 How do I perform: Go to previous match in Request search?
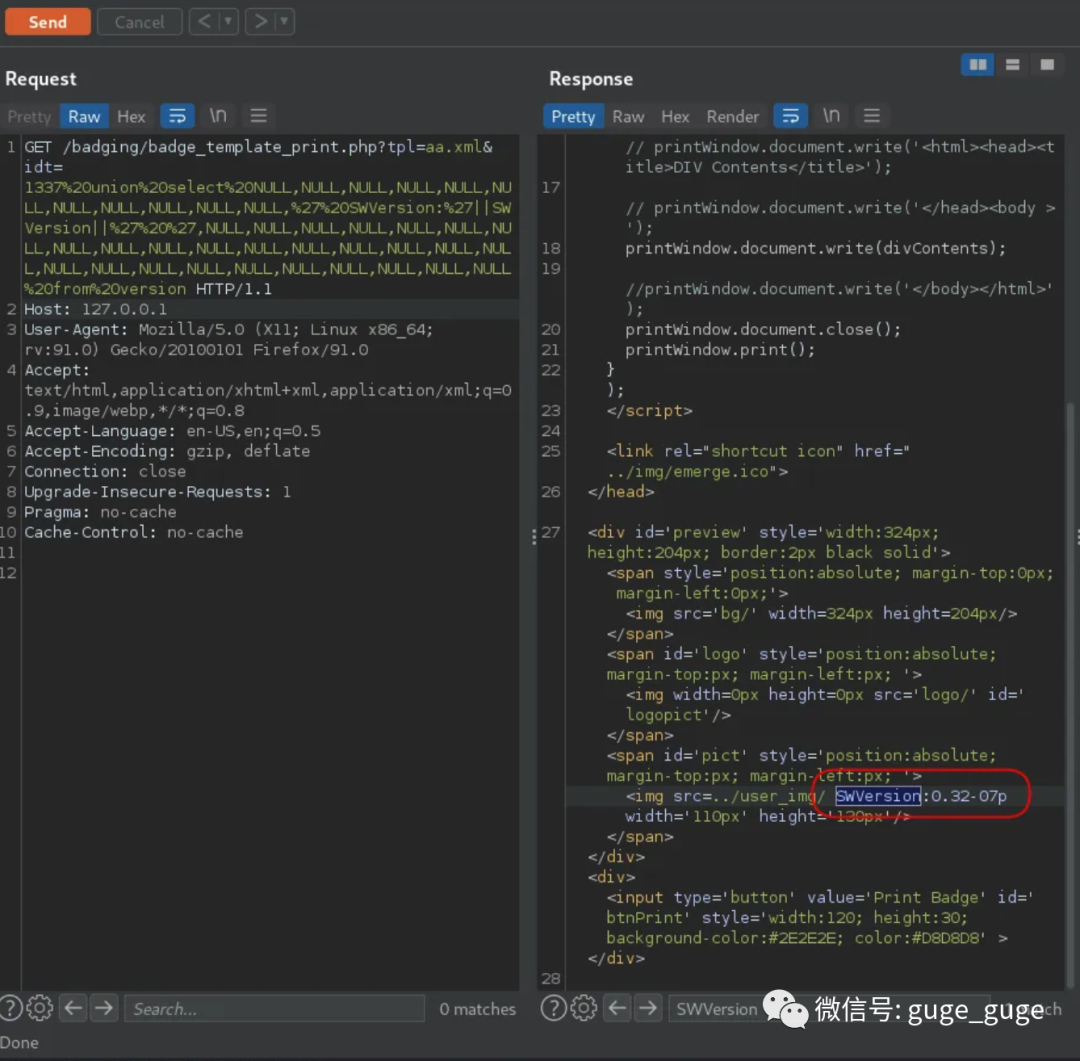(73, 1008)
